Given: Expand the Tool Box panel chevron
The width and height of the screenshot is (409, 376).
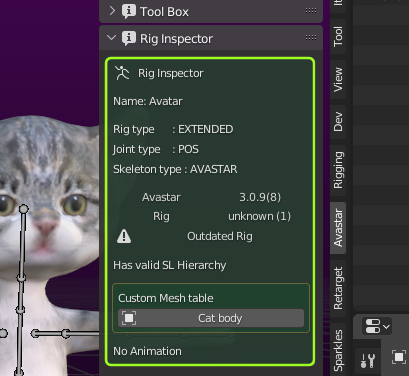Looking at the screenshot, I should coord(112,11).
